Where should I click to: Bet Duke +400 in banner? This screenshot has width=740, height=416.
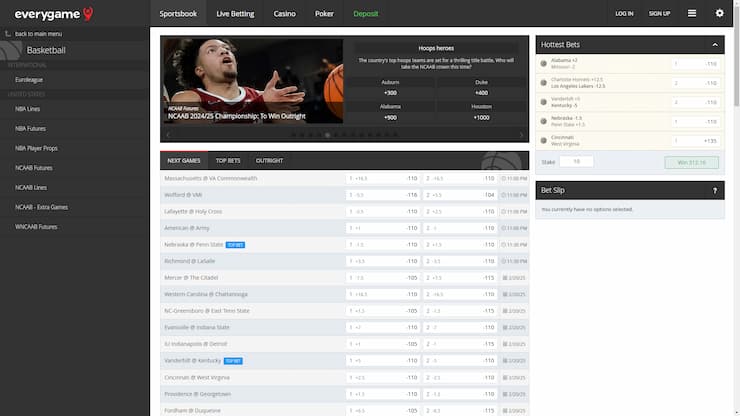(x=481, y=88)
